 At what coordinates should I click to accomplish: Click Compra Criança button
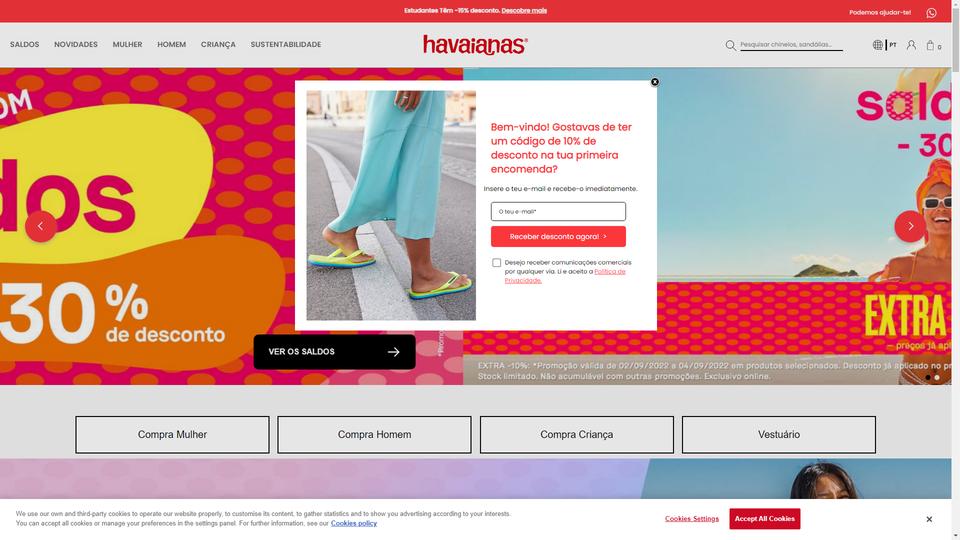click(x=577, y=435)
